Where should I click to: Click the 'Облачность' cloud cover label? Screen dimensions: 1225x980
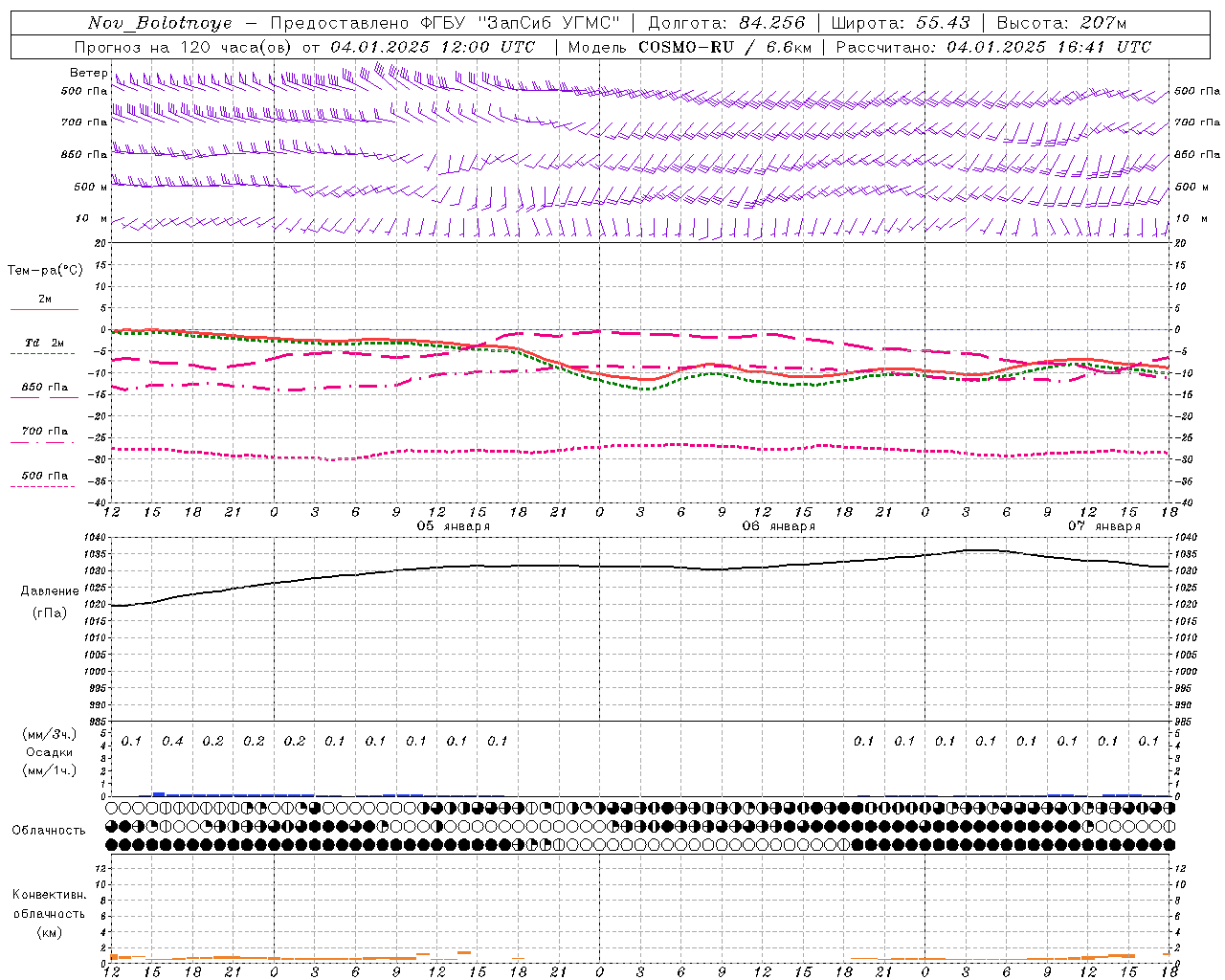click(49, 831)
